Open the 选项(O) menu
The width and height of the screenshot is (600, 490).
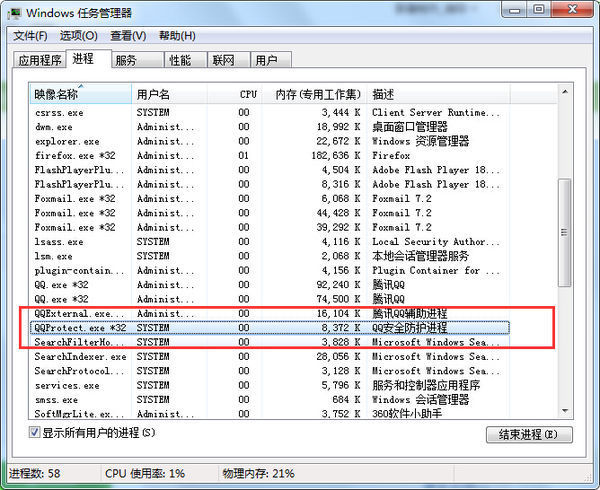[78, 36]
